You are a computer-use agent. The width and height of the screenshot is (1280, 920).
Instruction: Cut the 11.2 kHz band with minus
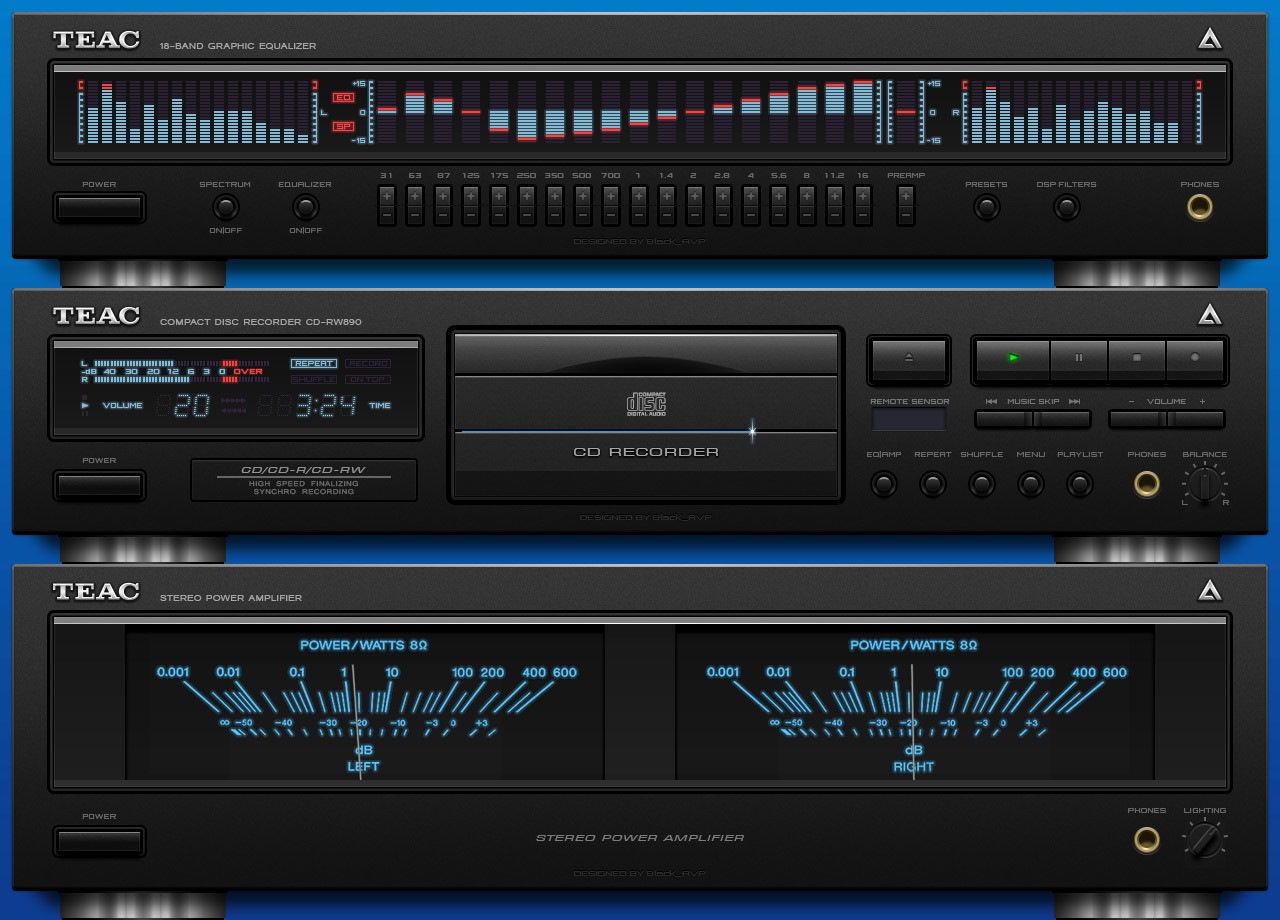834,214
